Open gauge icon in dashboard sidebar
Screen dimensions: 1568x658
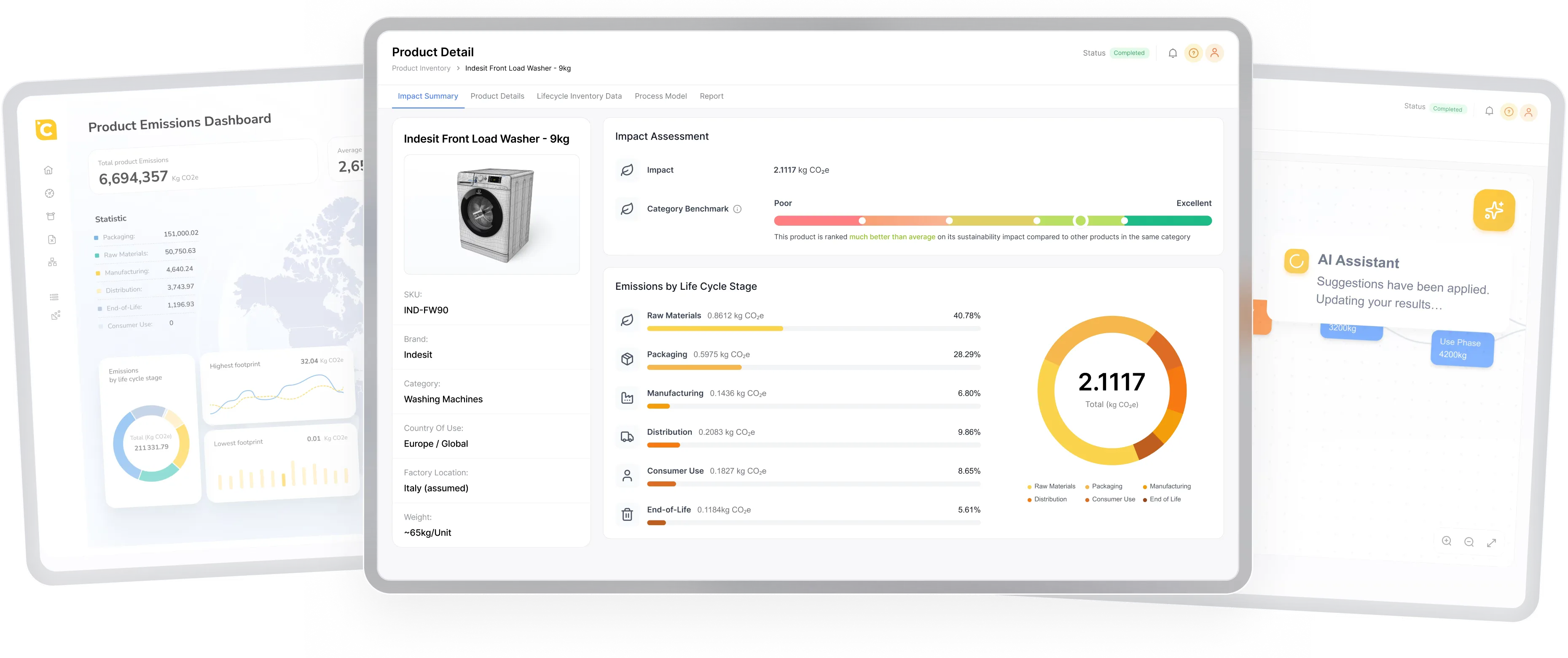coord(50,194)
